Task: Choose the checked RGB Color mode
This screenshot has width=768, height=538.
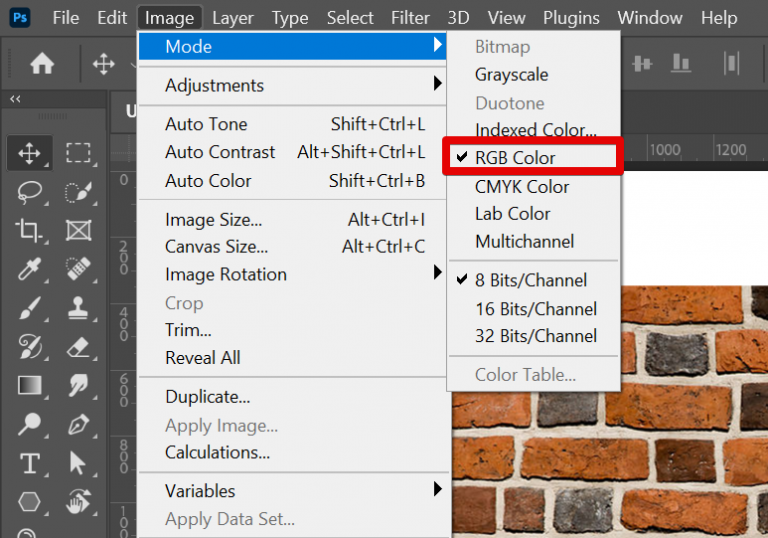Action: 515,158
